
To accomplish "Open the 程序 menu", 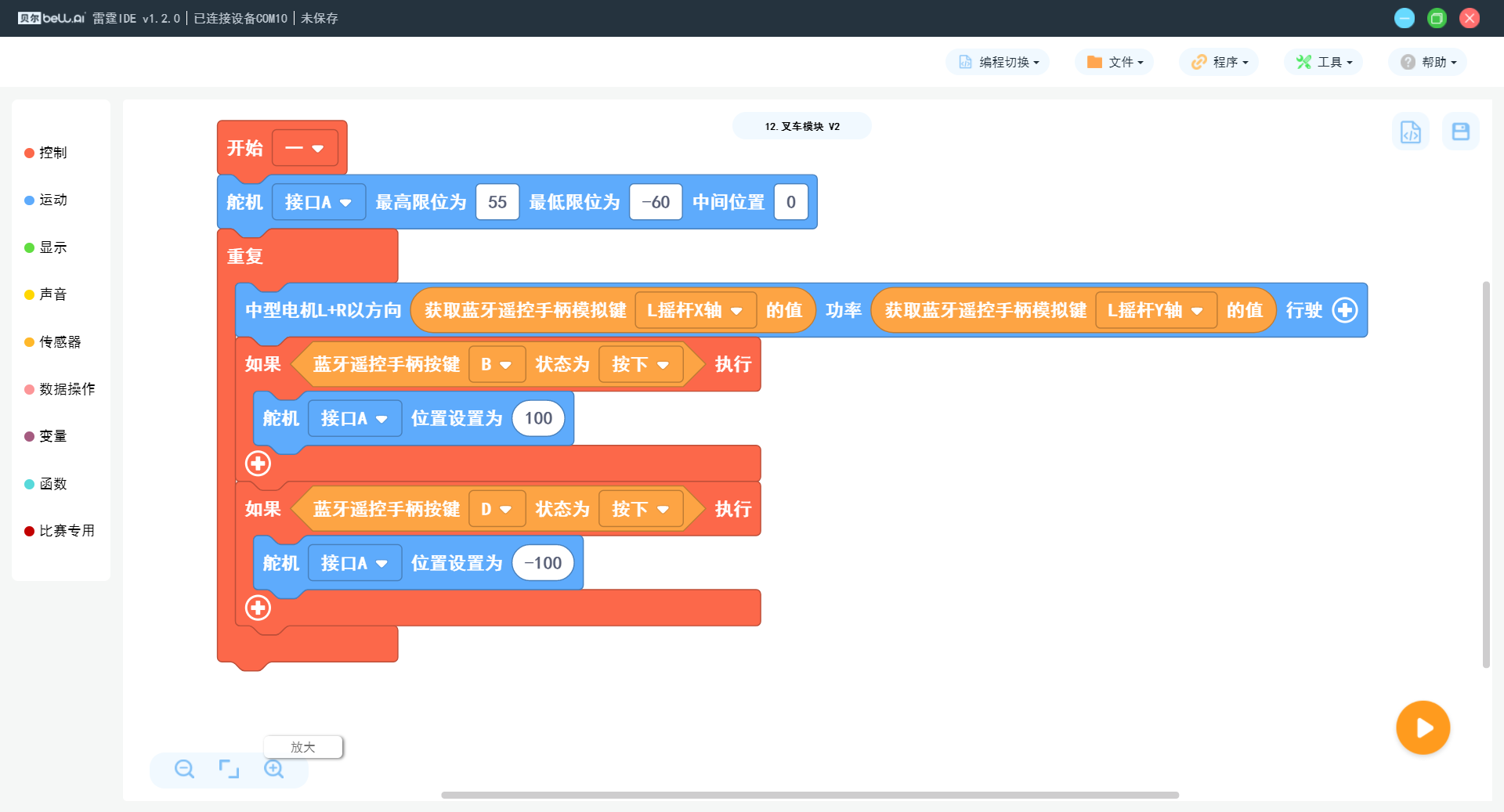I will click(x=1219, y=62).
